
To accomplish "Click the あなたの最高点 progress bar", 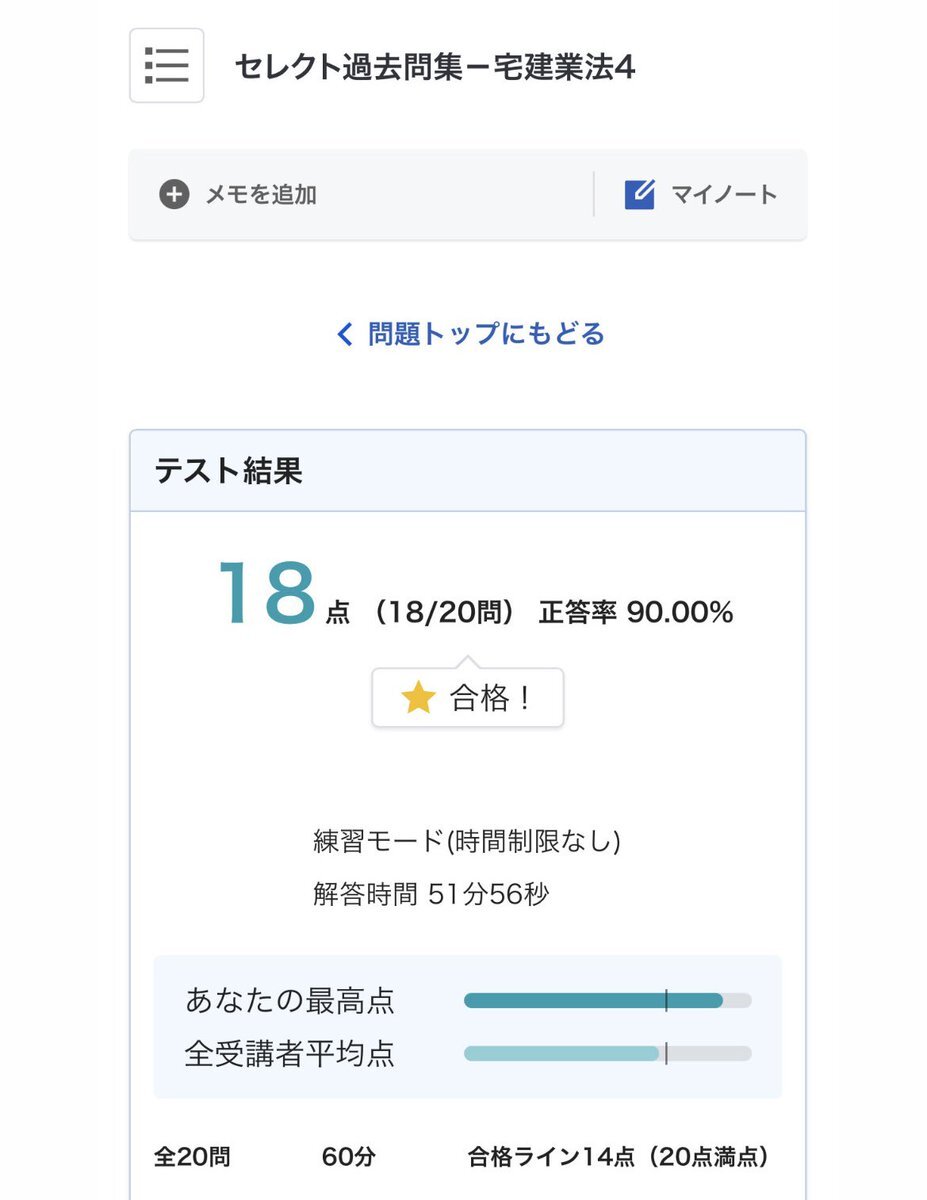I will tap(607, 1000).
